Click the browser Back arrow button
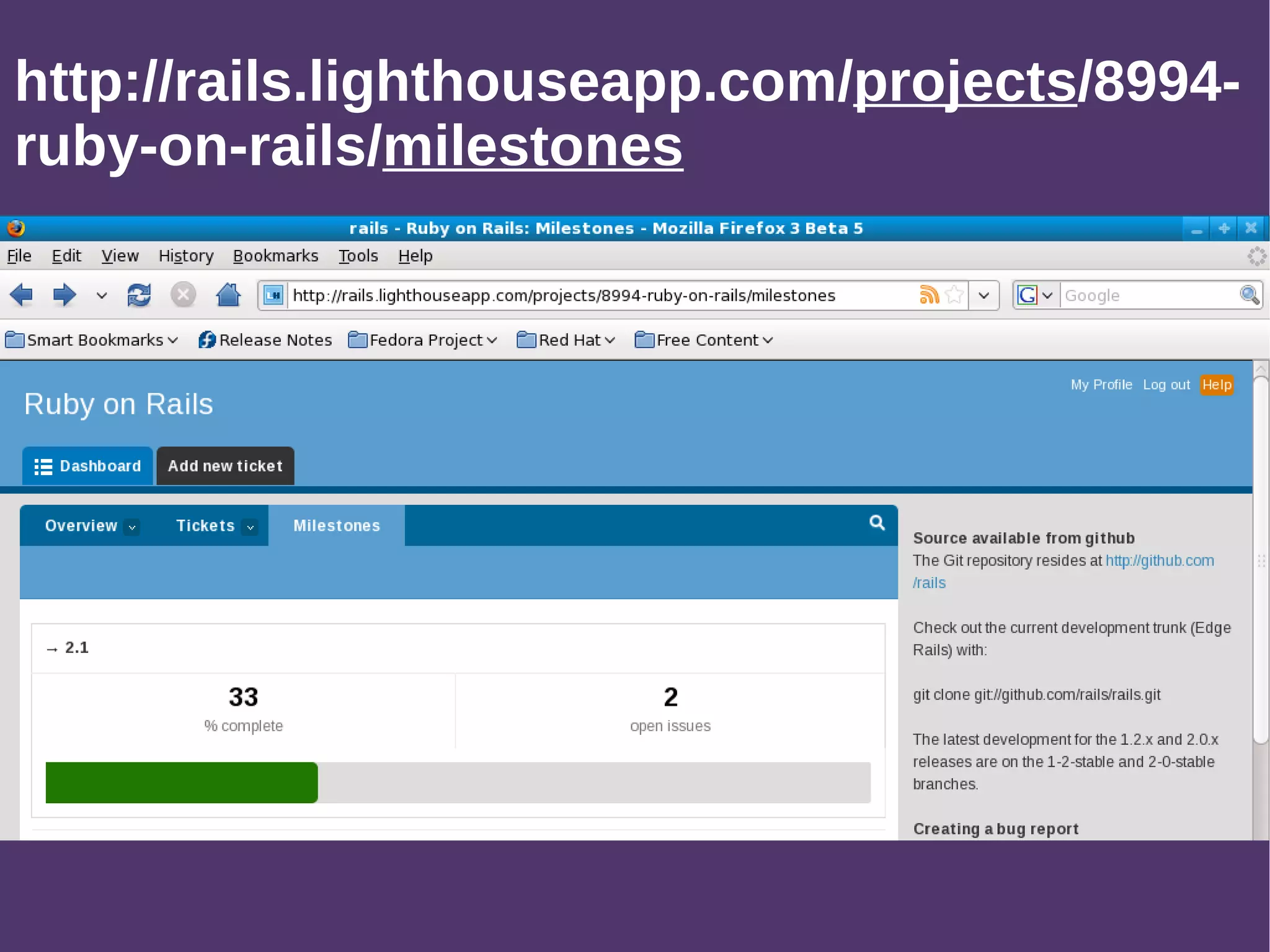Image resolution: width=1270 pixels, height=952 pixels. click(22, 295)
